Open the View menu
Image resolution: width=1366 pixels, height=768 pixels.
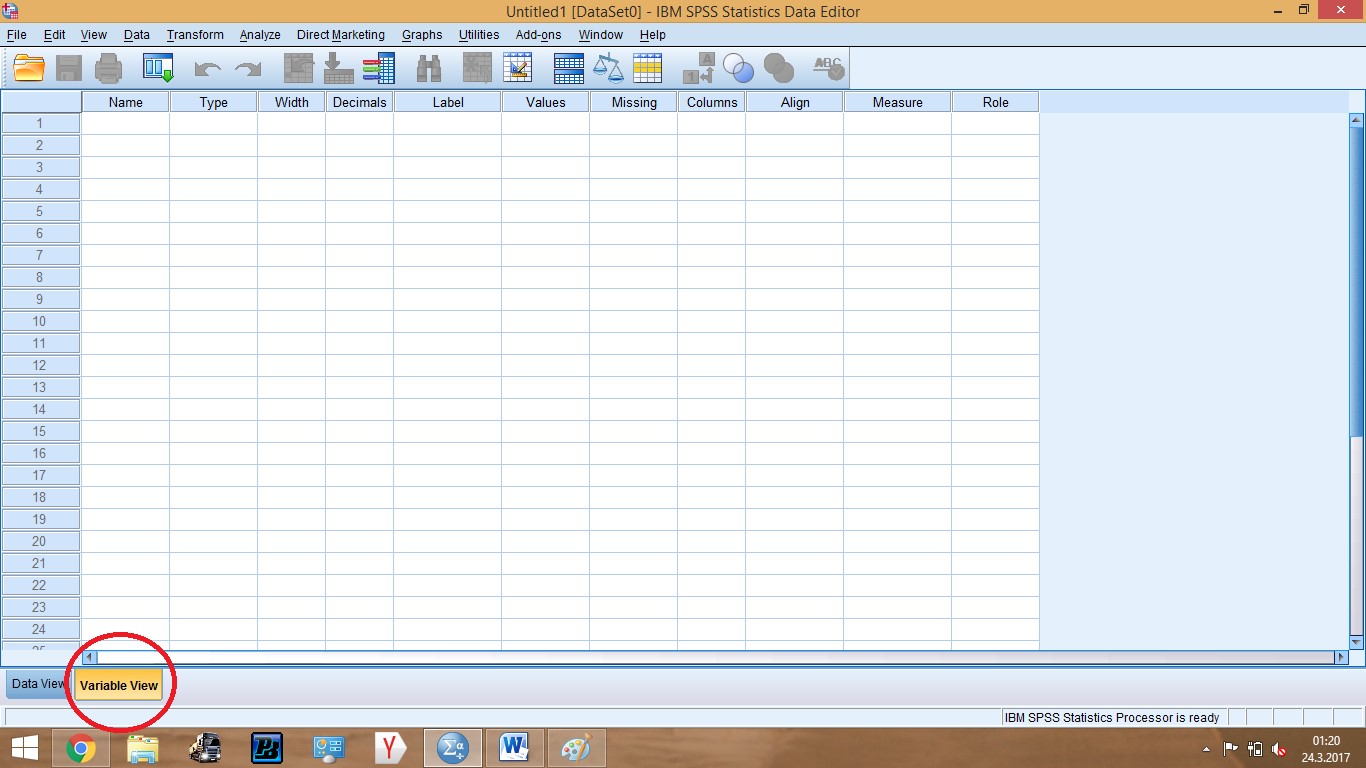pyautogui.click(x=94, y=35)
